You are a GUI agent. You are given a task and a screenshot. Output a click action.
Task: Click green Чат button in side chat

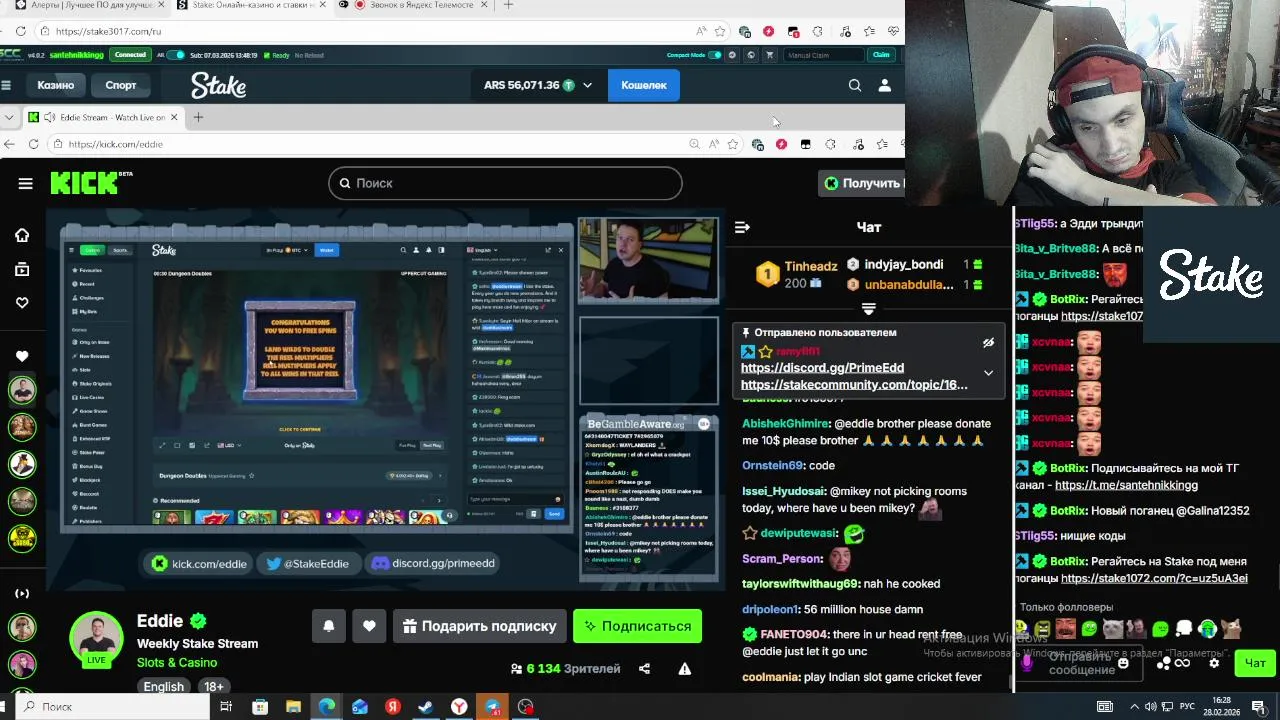1255,663
